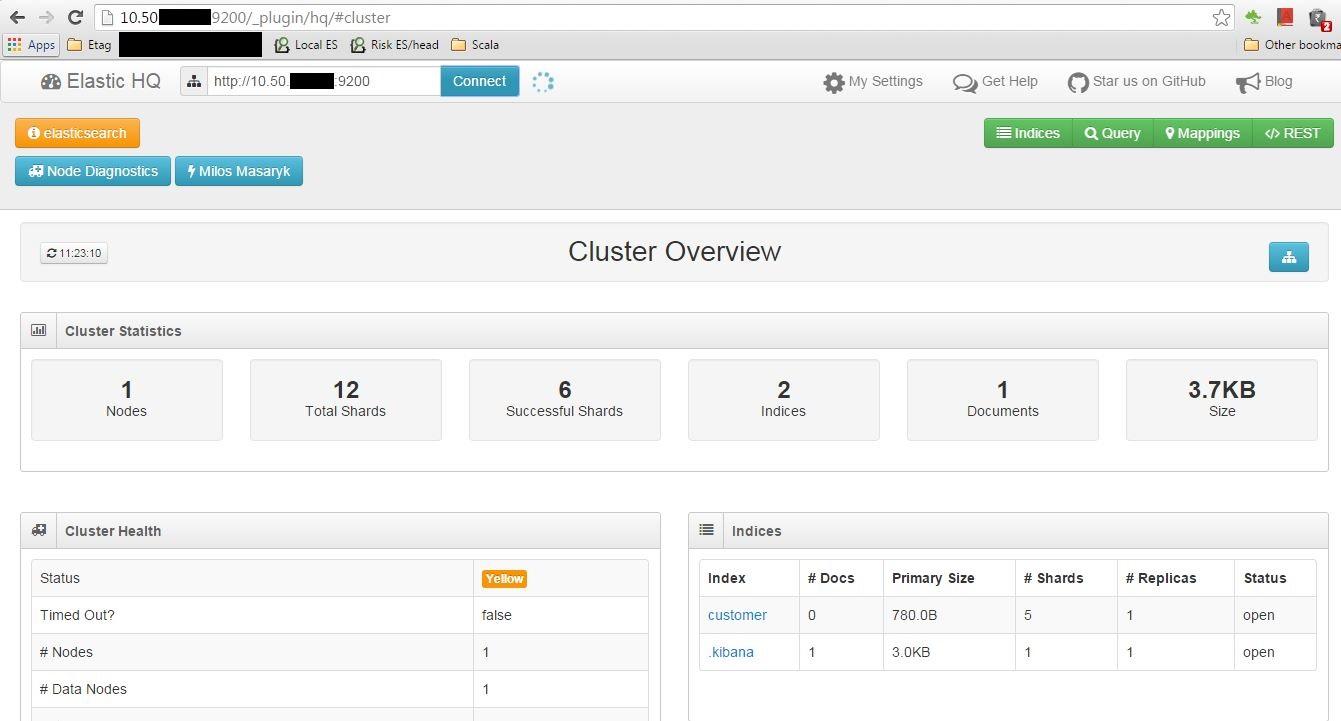Viewport: 1341px width, 721px height.
Task: Refresh cluster data using the 11:23:10 refresh button
Action: pos(73,253)
